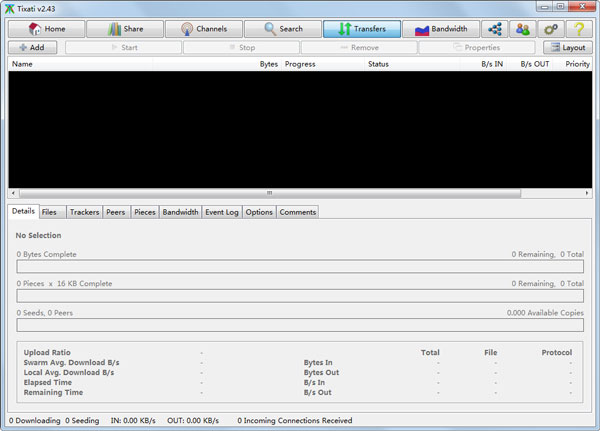Add a new transfer

[x=33, y=47]
